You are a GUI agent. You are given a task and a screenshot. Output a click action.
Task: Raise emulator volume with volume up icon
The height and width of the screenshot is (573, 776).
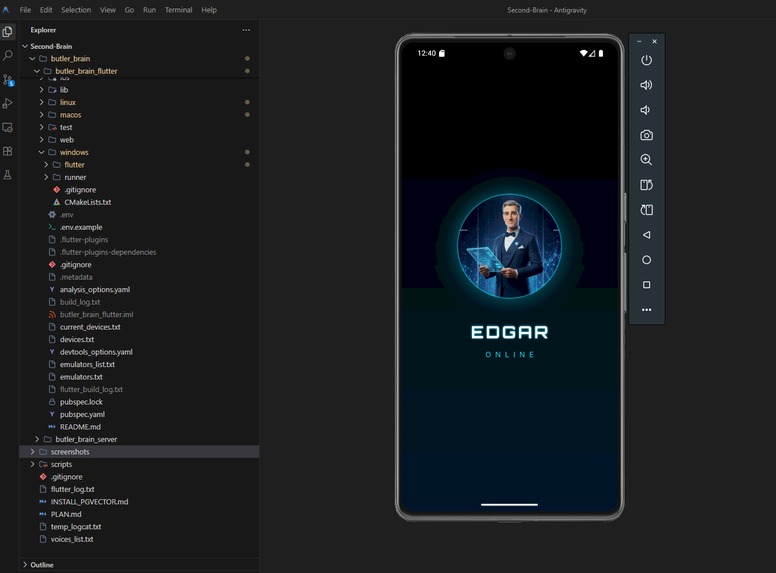646,85
